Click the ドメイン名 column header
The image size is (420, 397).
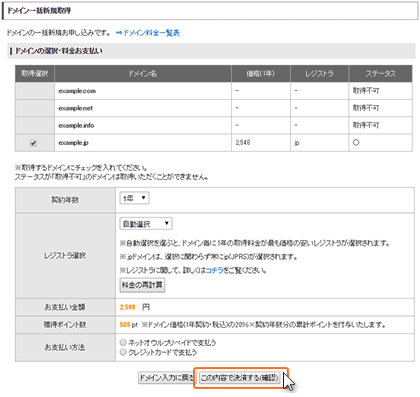click(x=143, y=74)
